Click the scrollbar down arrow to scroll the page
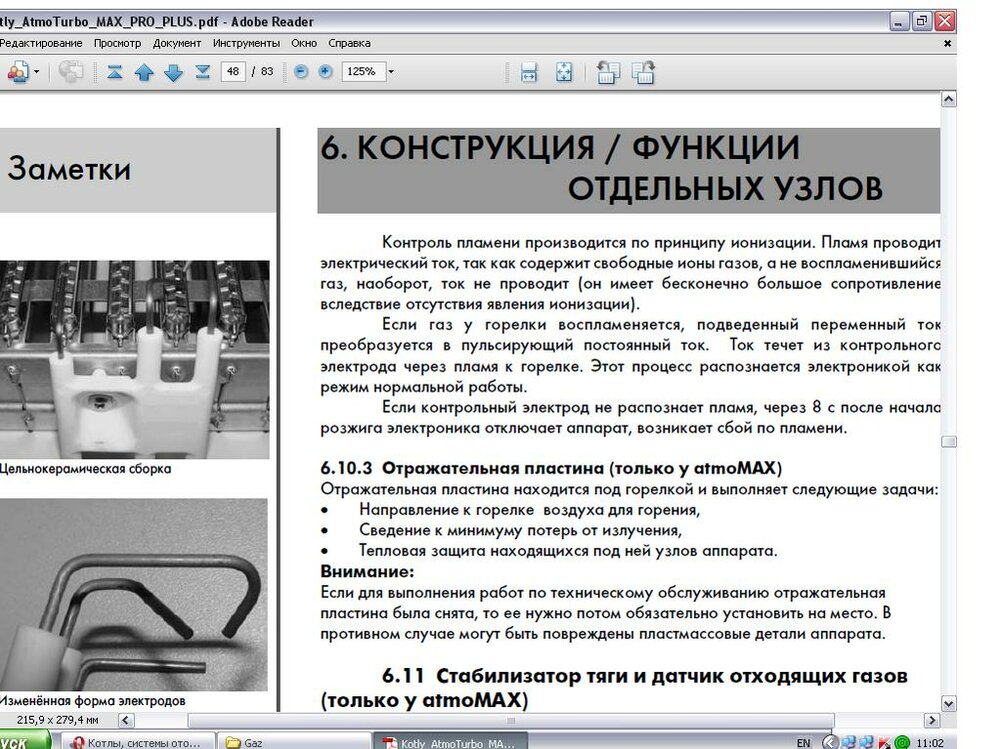1000x749 pixels. coord(948,703)
